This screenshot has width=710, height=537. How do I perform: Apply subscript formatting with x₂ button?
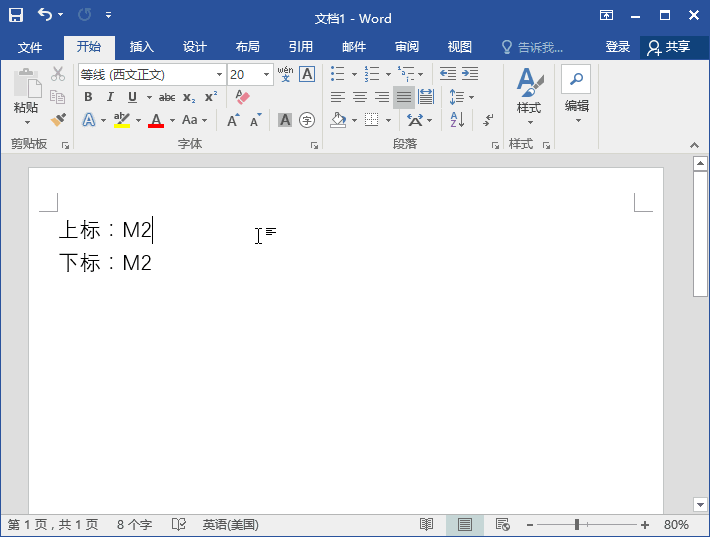(x=189, y=97)
